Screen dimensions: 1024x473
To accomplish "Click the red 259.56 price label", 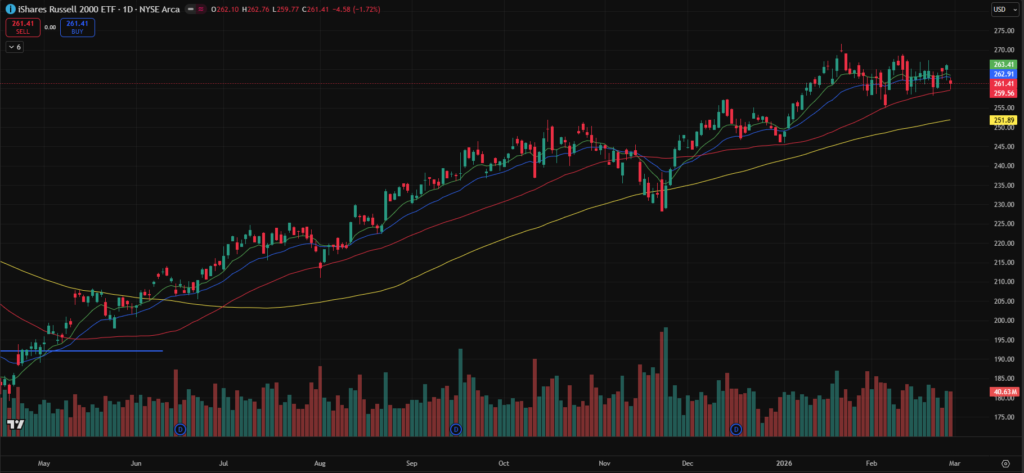I will tap(1003, 93).
